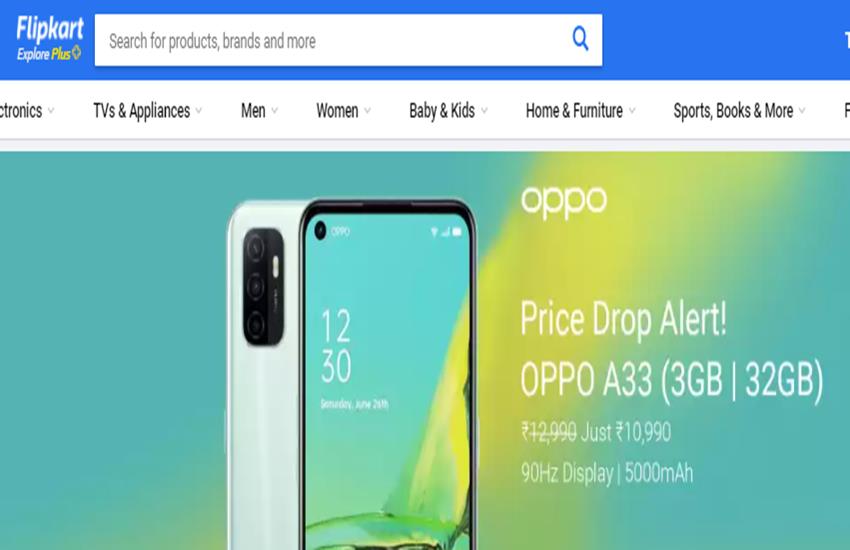Image resolution: width=850 pixels, height=550 pixels.
Task: Click the phone's rear camera module image
Action: click(x=263, y=287)
